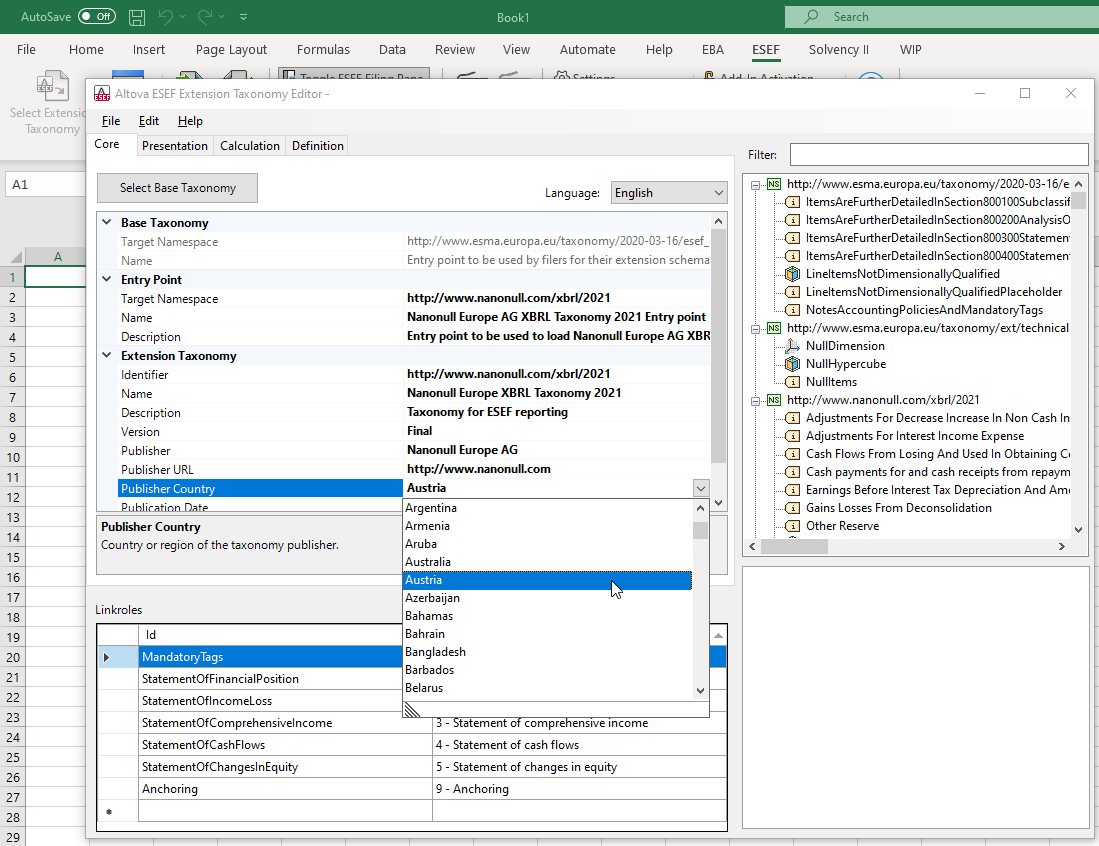
Task: Click the Save icon in the title bar
Action: tap(137, 17)
